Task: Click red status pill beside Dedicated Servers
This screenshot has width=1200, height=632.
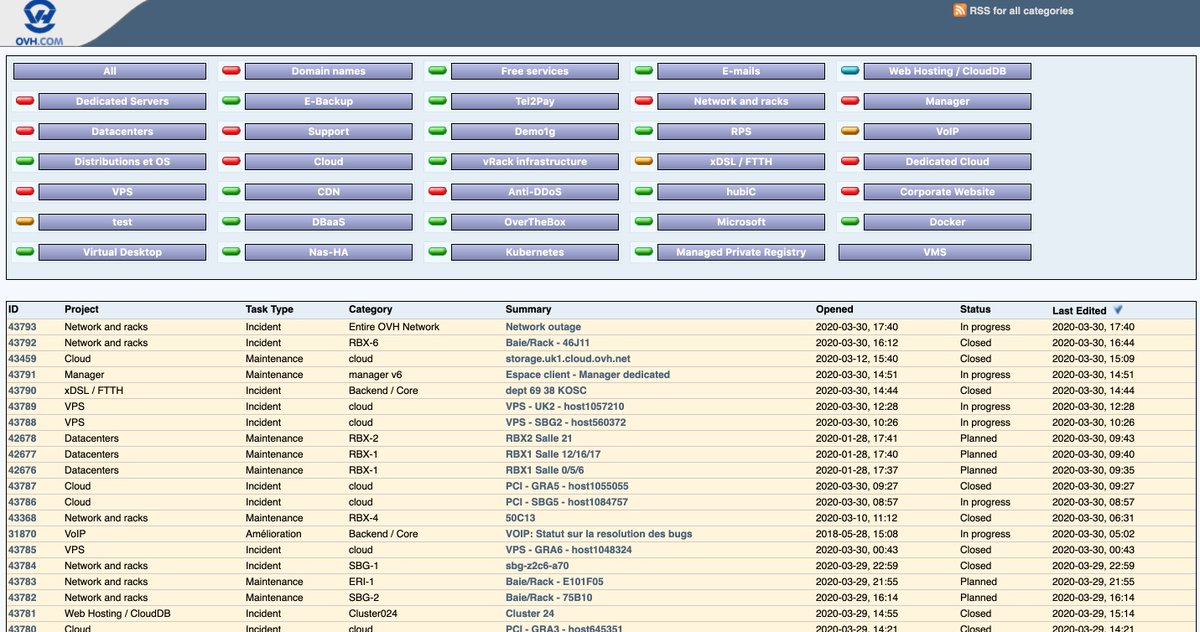Action: (25, 101)
